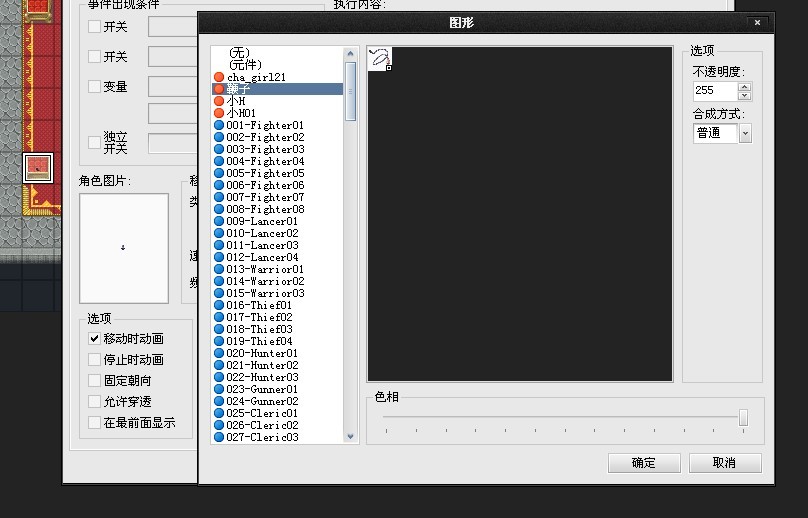
Task: Choose 024-Gunner02 from the graphic list
Action: pos(277,401)
